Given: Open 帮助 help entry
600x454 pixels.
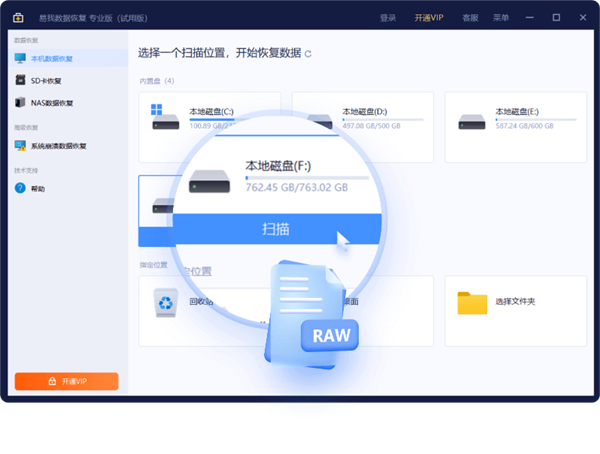Looking at the screenshot, I should [38, 189].
